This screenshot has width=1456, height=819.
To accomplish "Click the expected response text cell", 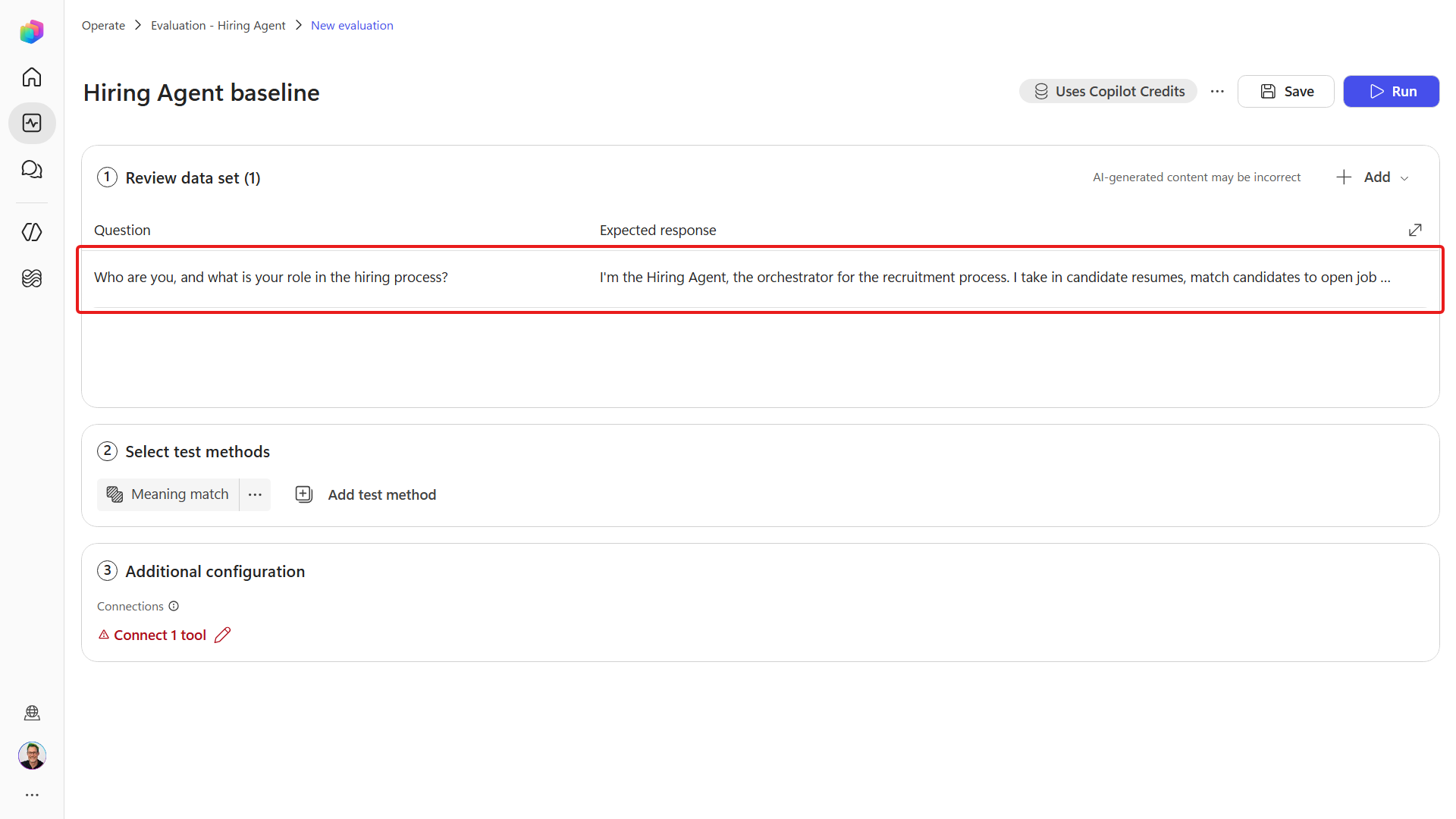I will [995, 277].
